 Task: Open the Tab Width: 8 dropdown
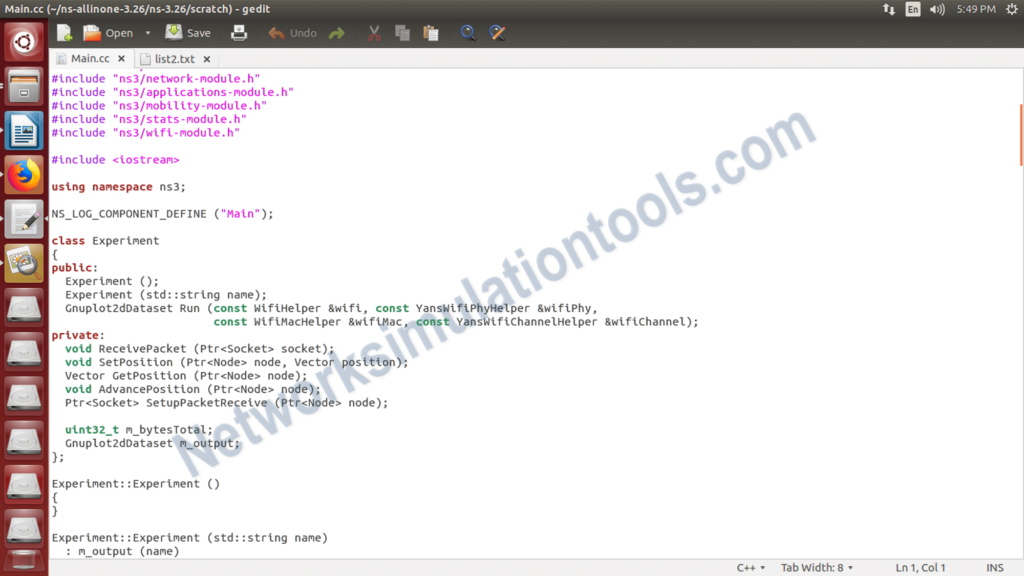point(816,567)
